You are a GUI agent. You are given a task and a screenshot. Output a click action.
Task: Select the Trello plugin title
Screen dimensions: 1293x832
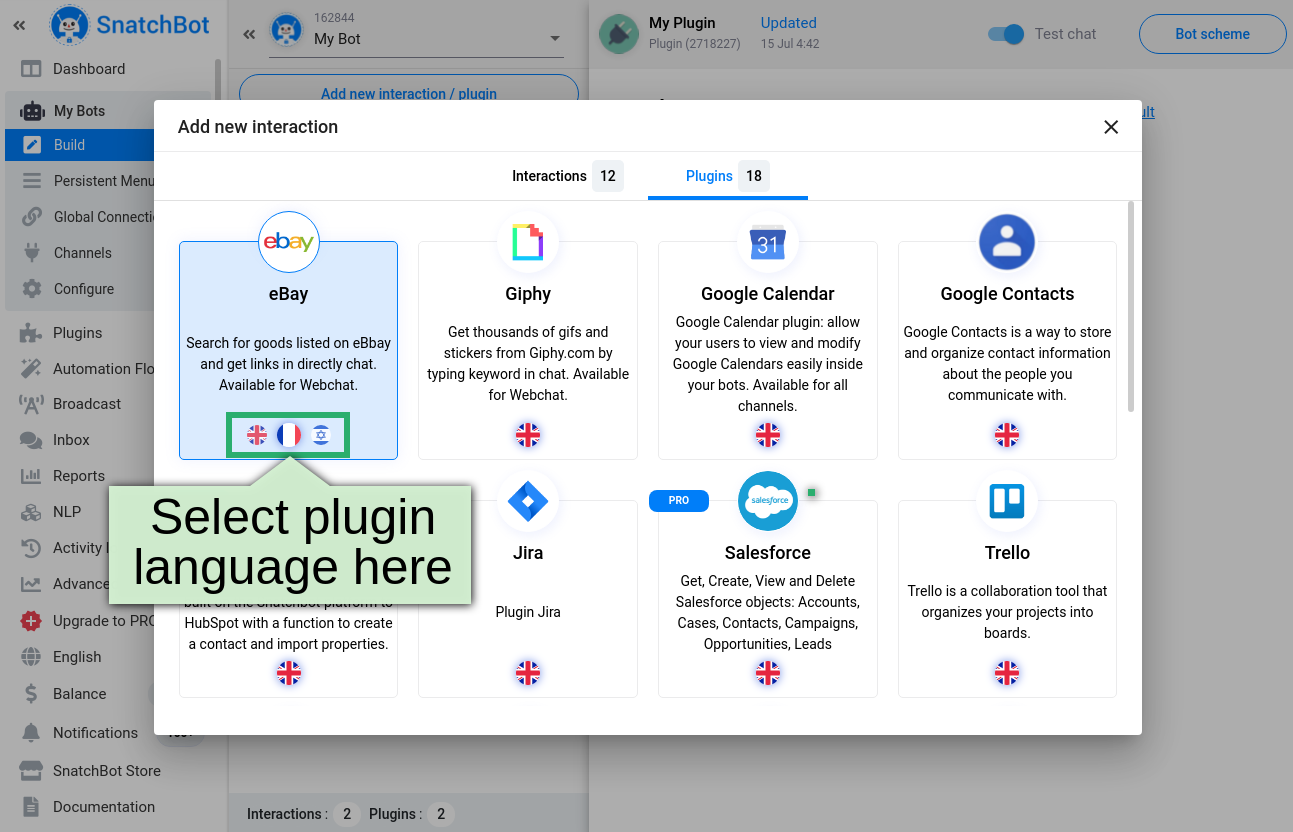click(1007, 553)
